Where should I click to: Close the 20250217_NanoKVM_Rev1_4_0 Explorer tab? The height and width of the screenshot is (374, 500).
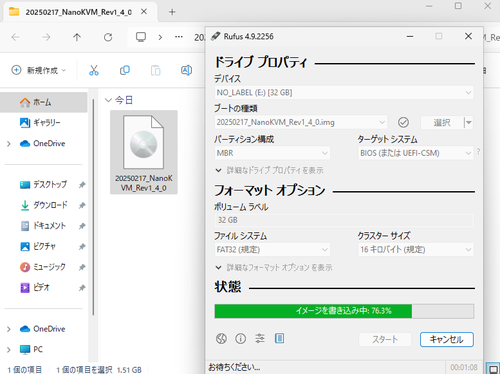point(144,12)
